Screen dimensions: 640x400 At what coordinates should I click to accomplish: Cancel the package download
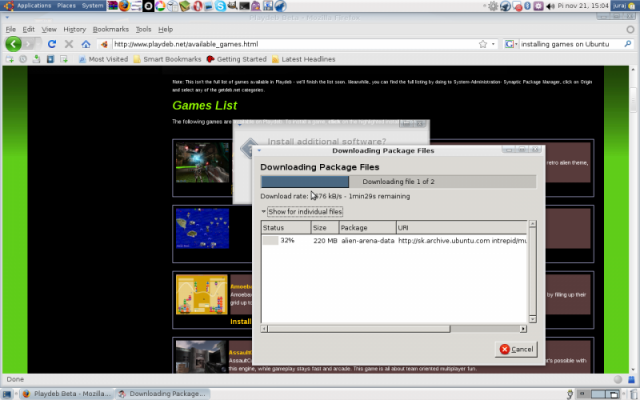tap(516, 349)
